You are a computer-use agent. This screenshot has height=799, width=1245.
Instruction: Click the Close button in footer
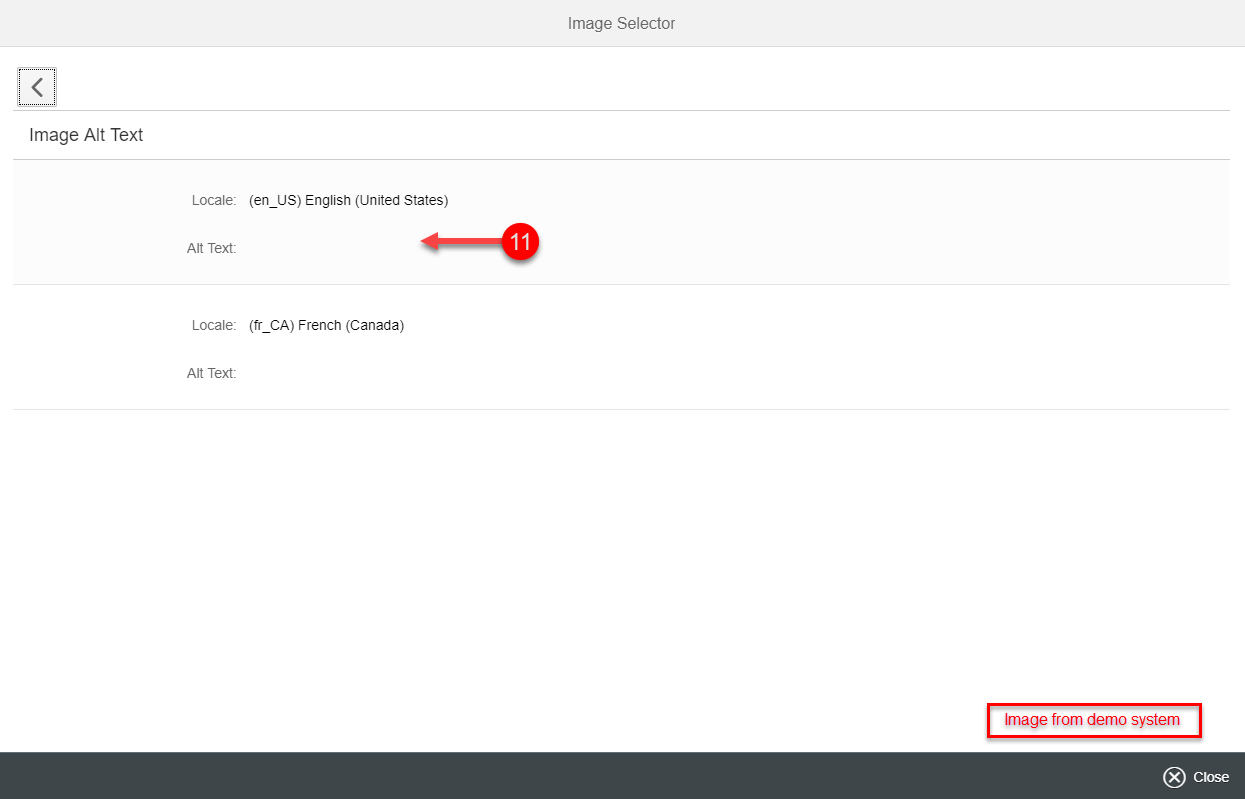1196,777
